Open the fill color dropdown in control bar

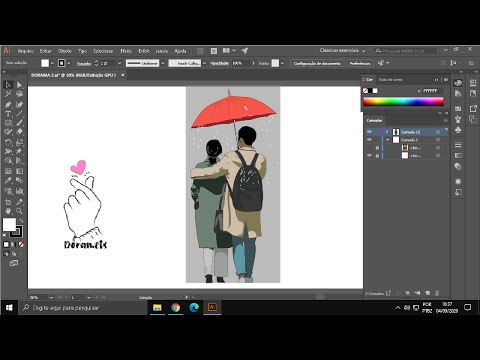[x=52, y=63]
